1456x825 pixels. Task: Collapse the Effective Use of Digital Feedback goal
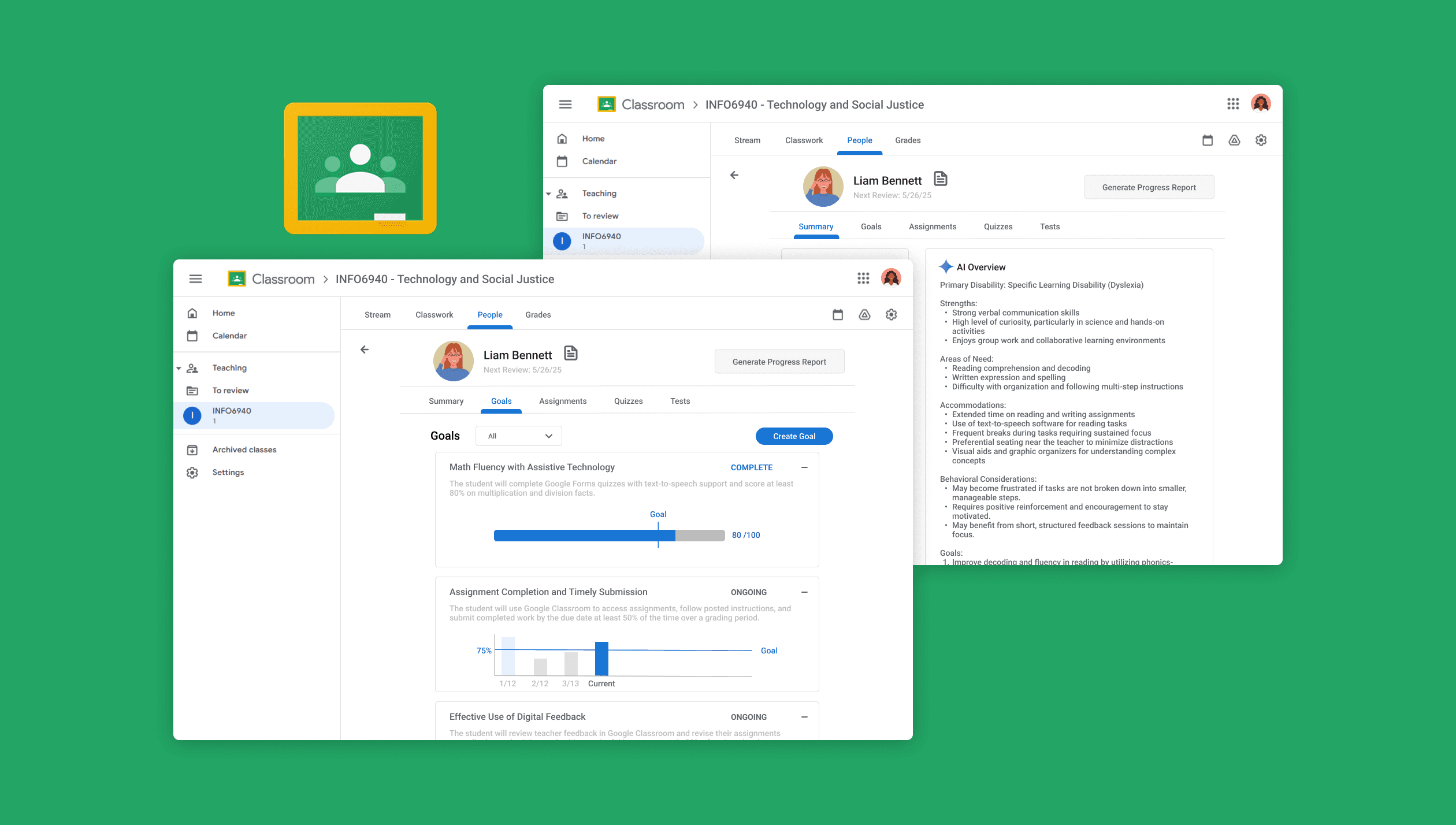[804, 717]
